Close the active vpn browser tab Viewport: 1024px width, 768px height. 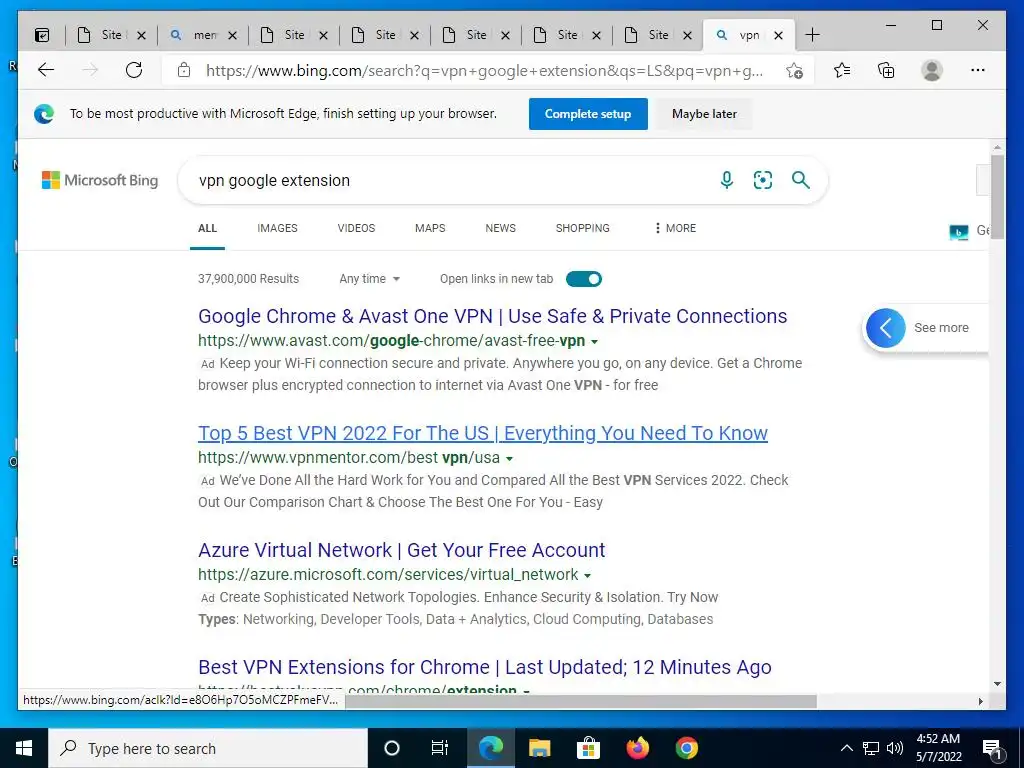coord(778,35)
